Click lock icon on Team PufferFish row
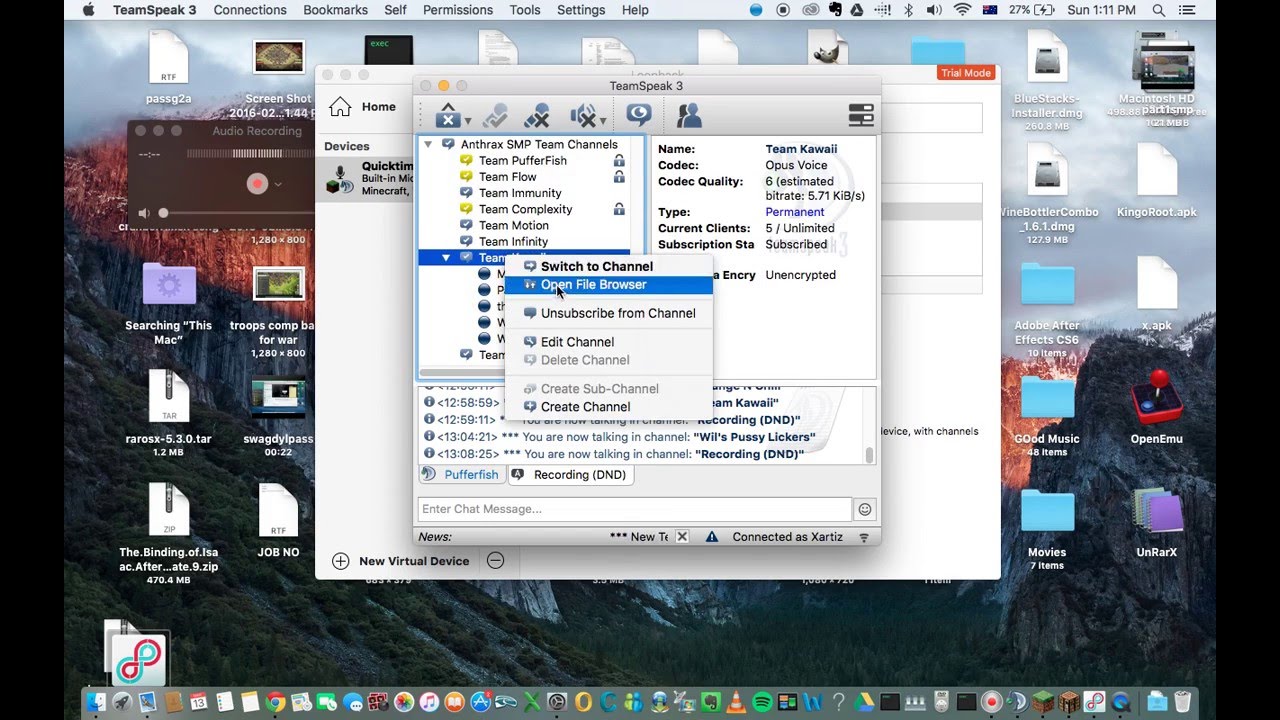 point(619,160)
